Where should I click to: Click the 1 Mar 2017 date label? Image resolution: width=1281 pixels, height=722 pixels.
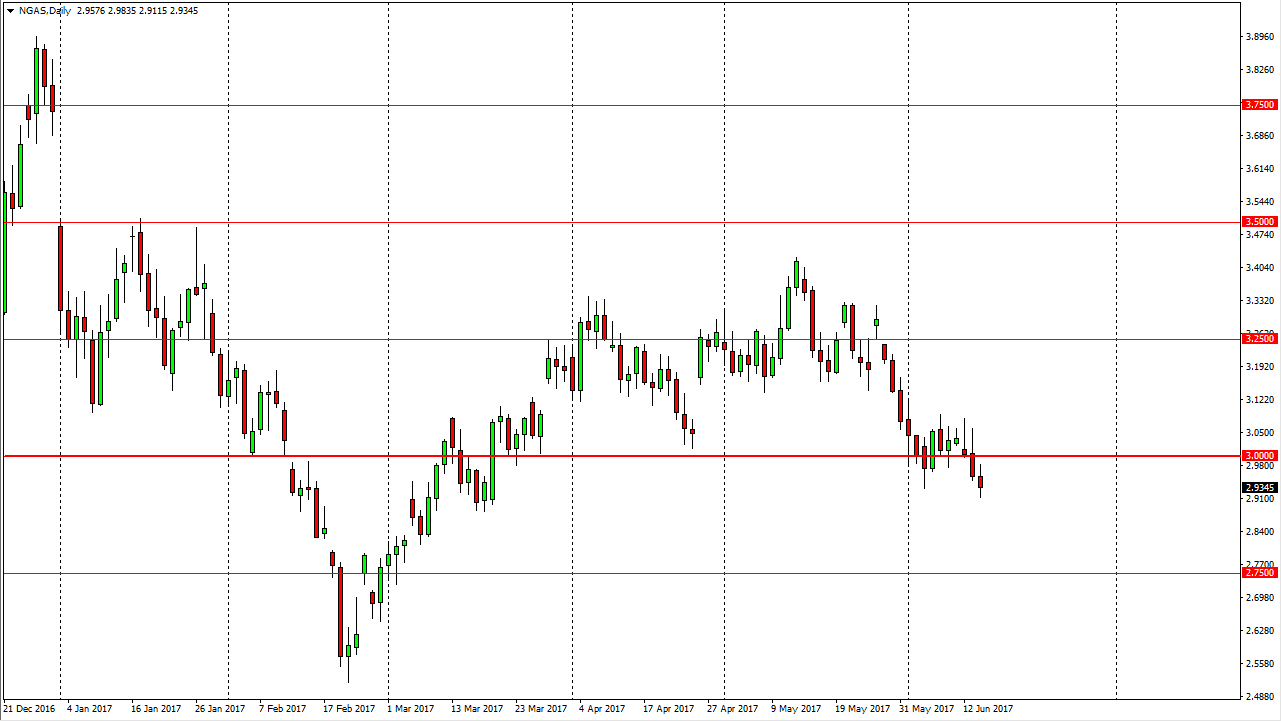click(411, 709)
